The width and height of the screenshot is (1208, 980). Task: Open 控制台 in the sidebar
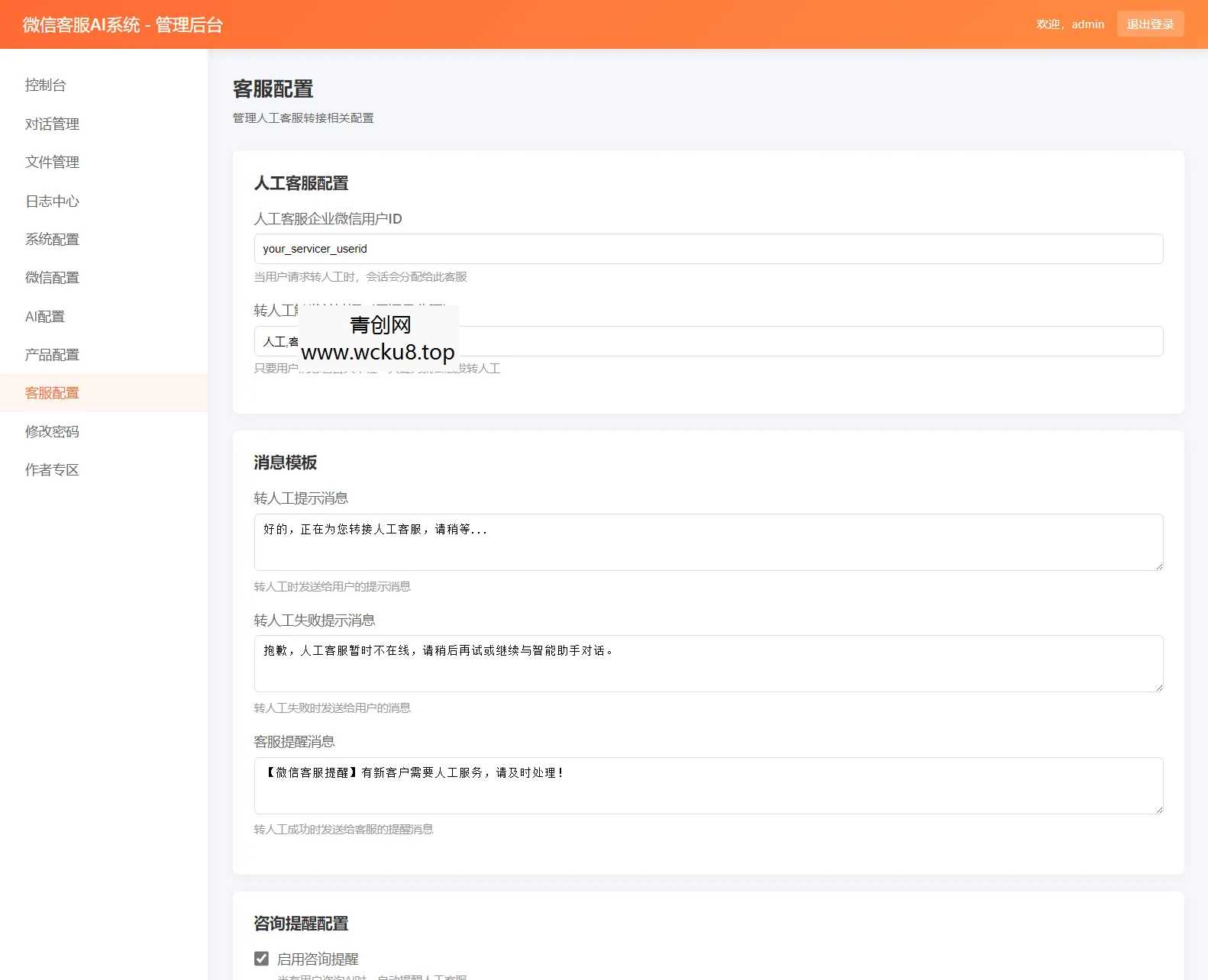coord(104,85)
